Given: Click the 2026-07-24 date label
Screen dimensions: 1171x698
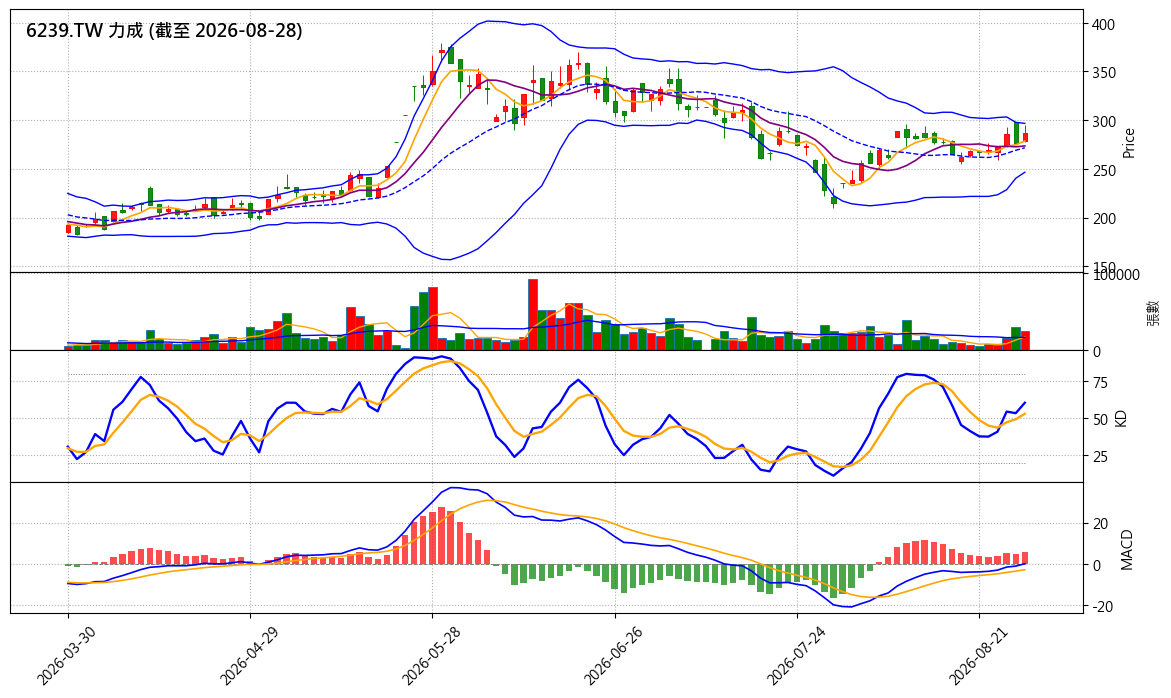Looking at the screenshot, I should click(x=795, y=655).
